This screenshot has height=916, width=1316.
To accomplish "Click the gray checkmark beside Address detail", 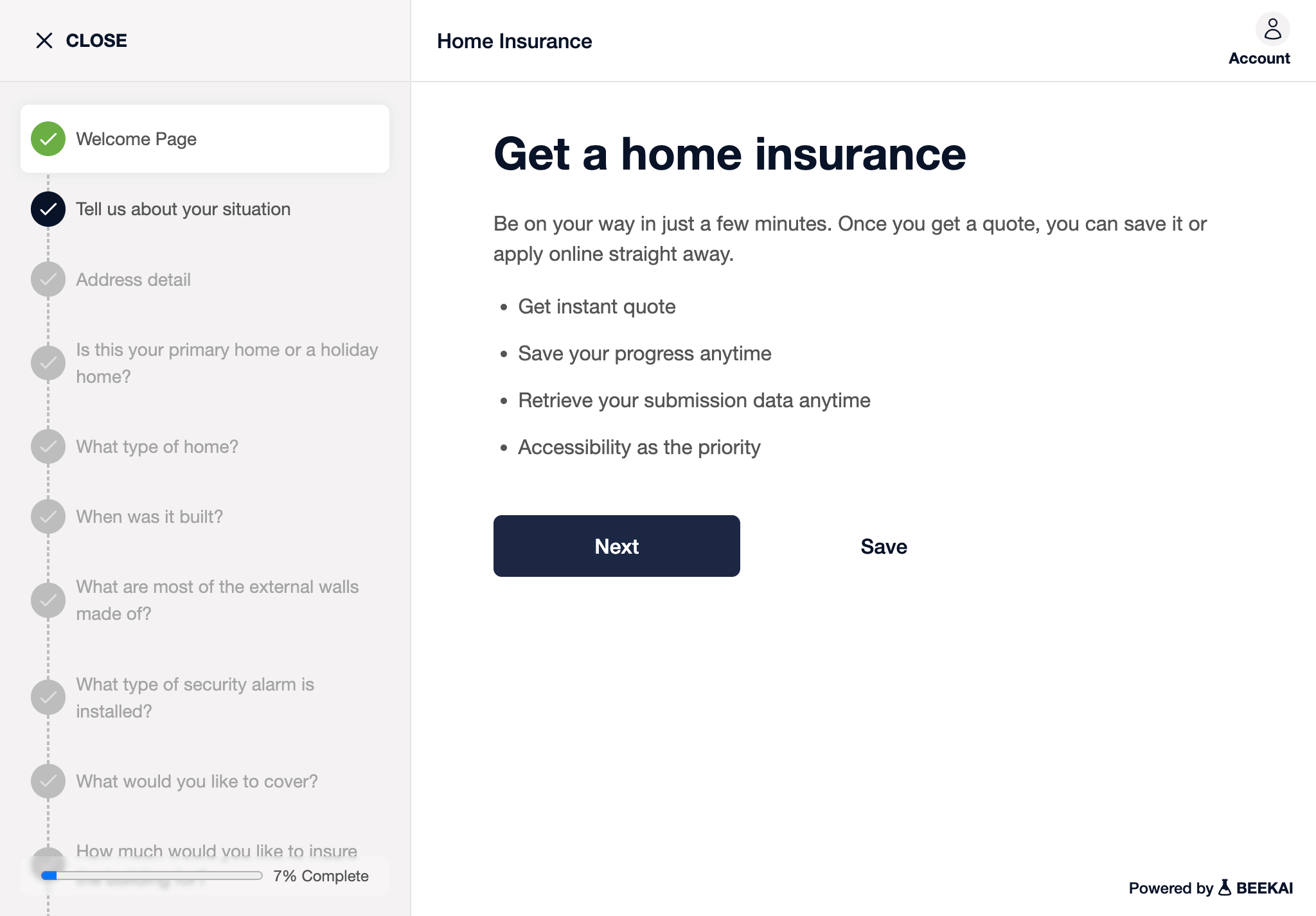I will (x=48, y=279).
